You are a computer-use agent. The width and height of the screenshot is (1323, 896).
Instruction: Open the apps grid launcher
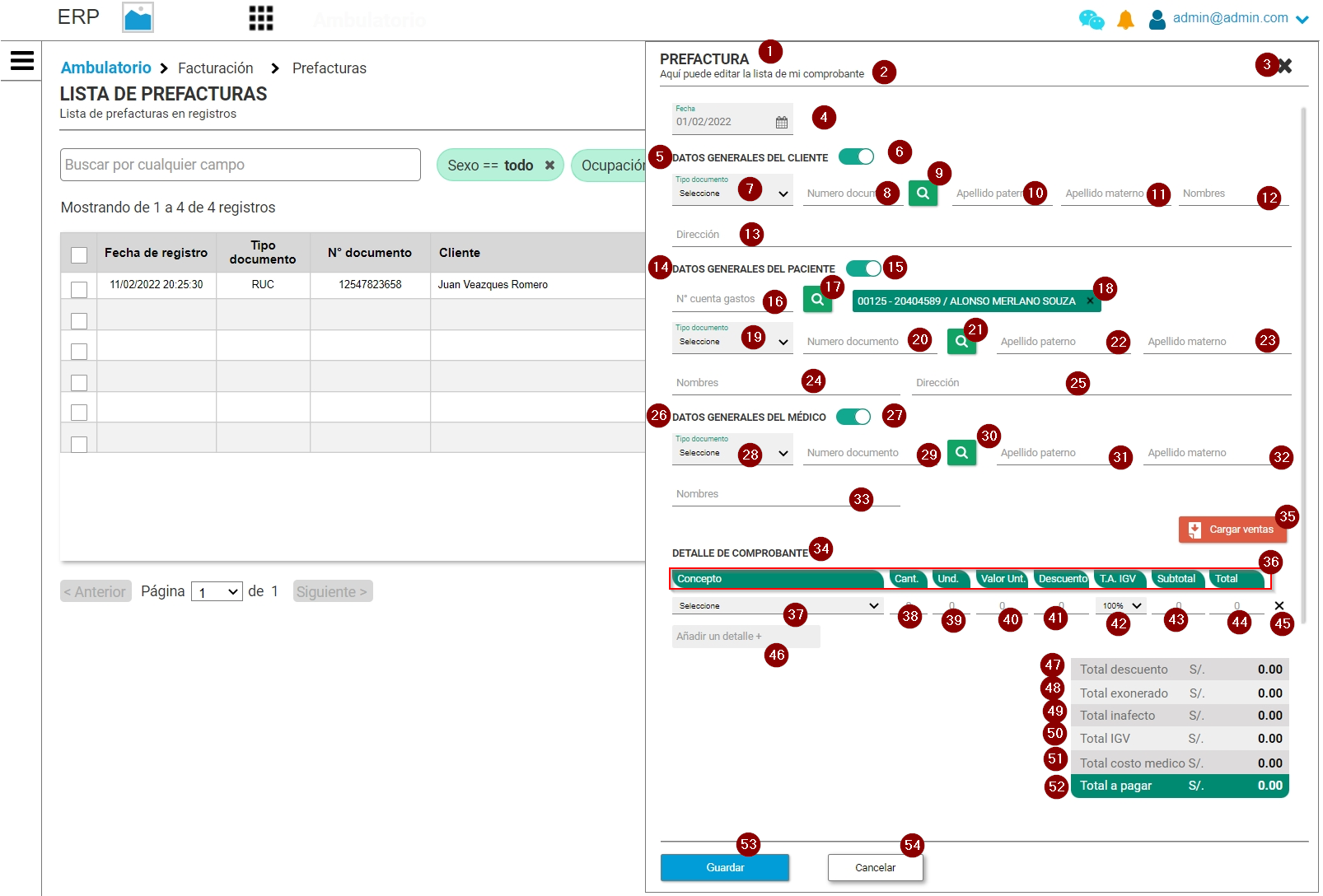click(260, 18)
